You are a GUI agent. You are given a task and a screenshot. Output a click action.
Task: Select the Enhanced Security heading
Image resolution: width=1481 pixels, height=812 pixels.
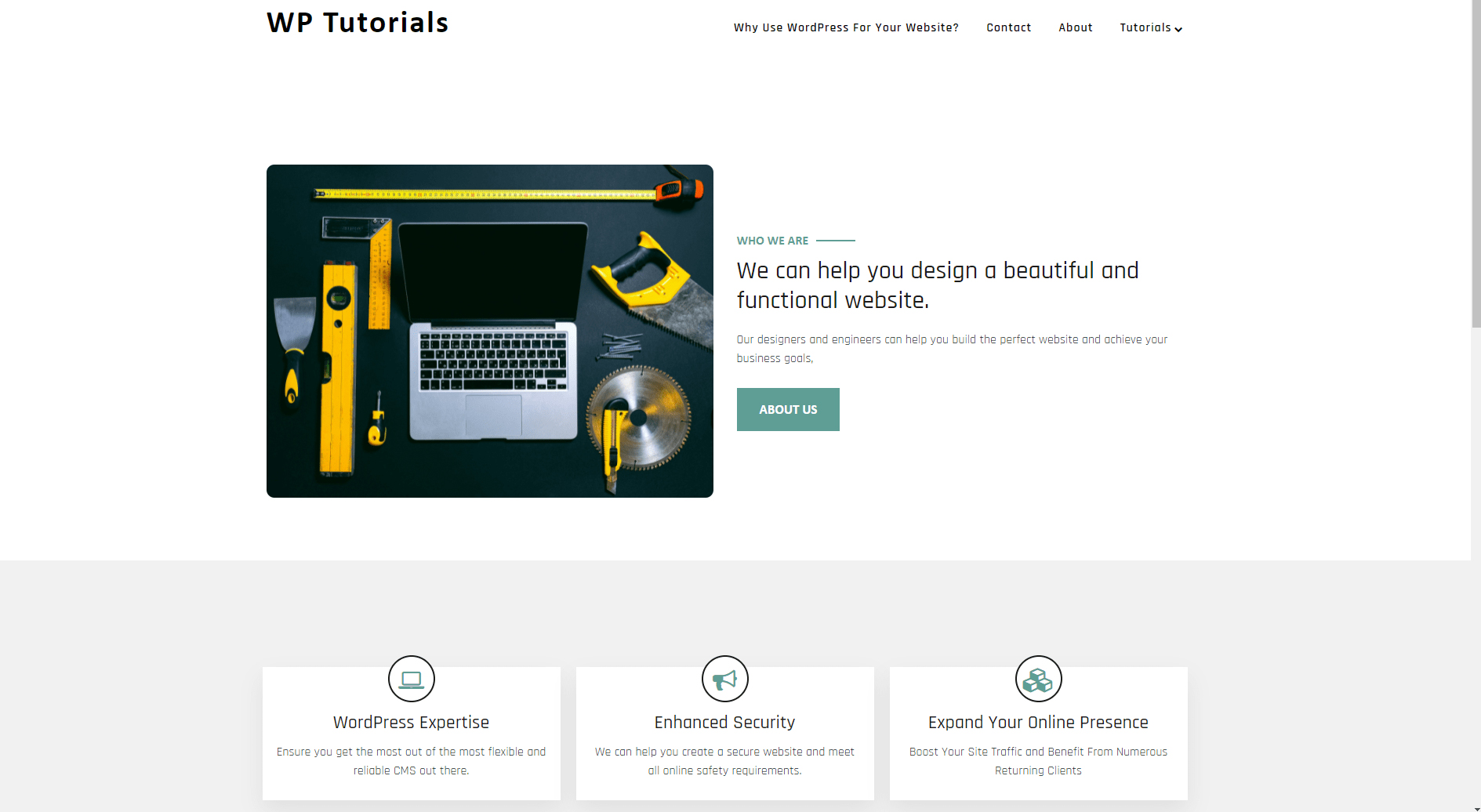point(724,723)
